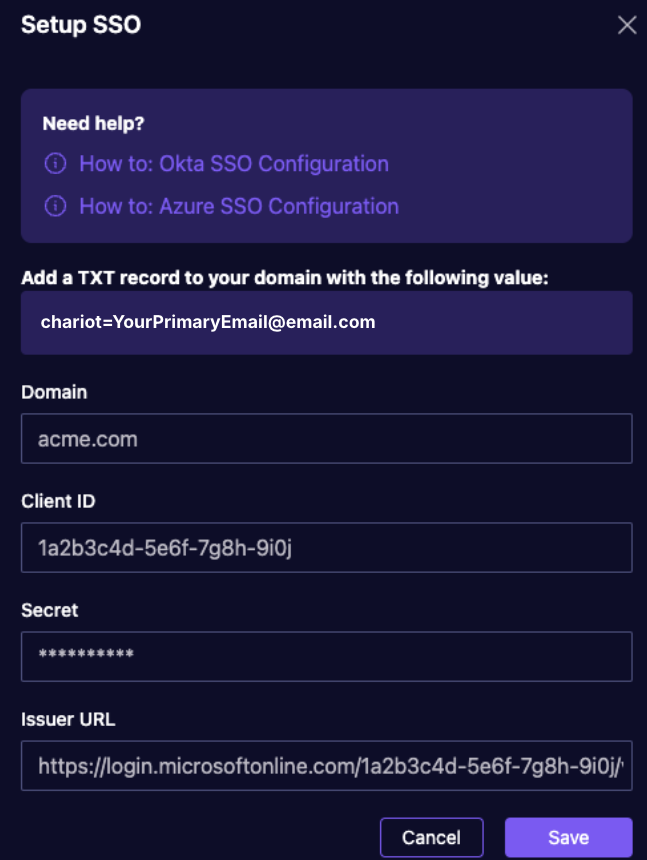Click the Add a TXT record instruction text

(x=285, y=278)
